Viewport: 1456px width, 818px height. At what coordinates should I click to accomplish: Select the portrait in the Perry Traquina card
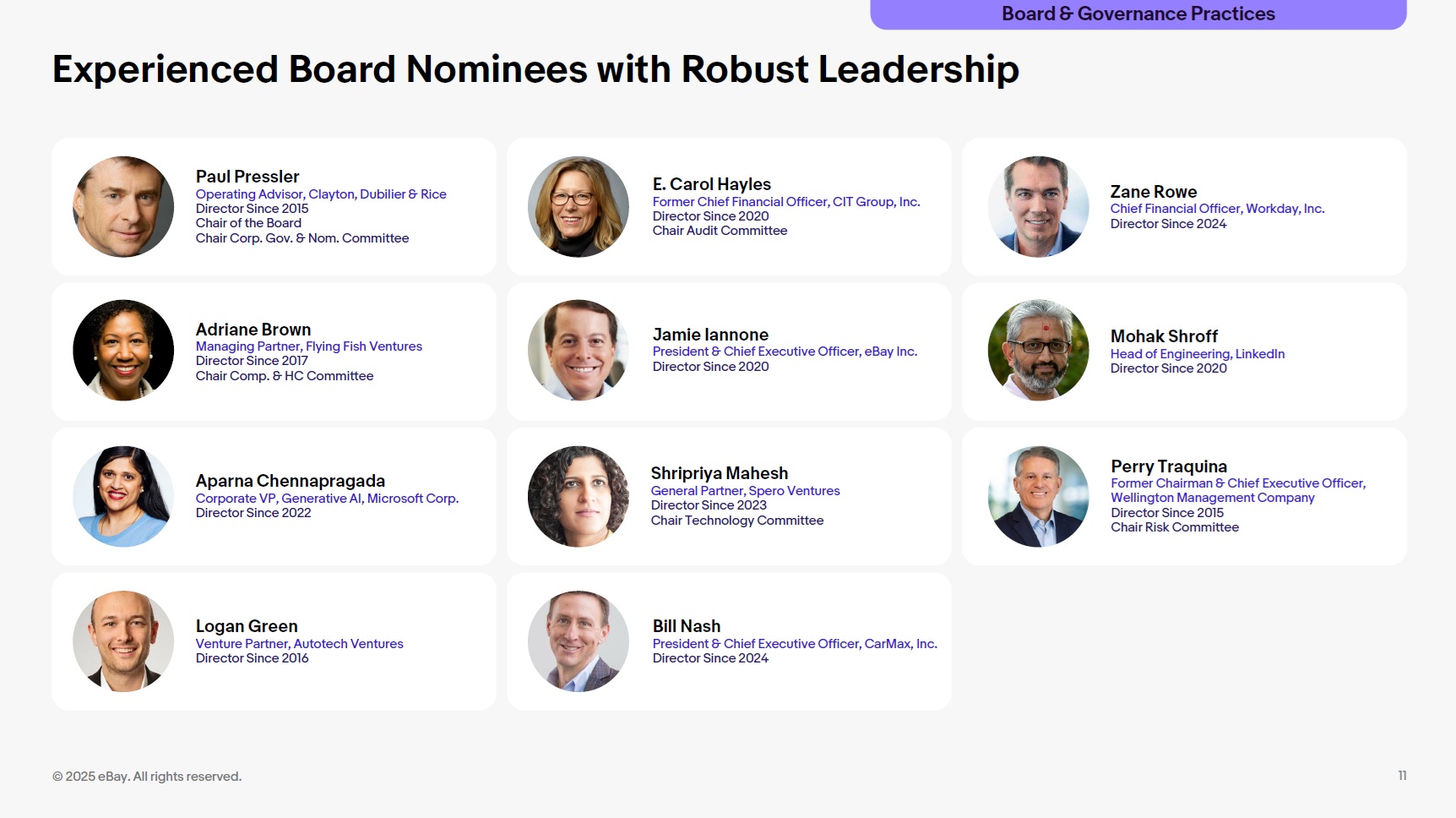coord(1038,497)
